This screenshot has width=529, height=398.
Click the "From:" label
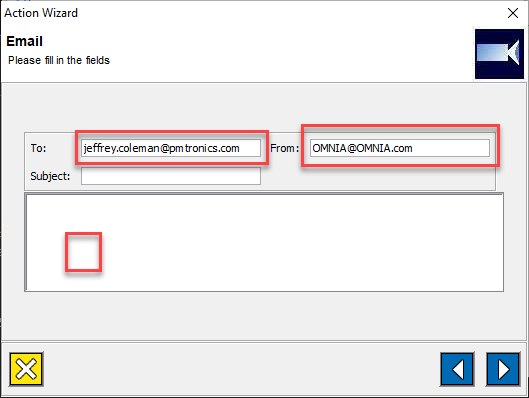pyautogui.click(x=284, y=148)
